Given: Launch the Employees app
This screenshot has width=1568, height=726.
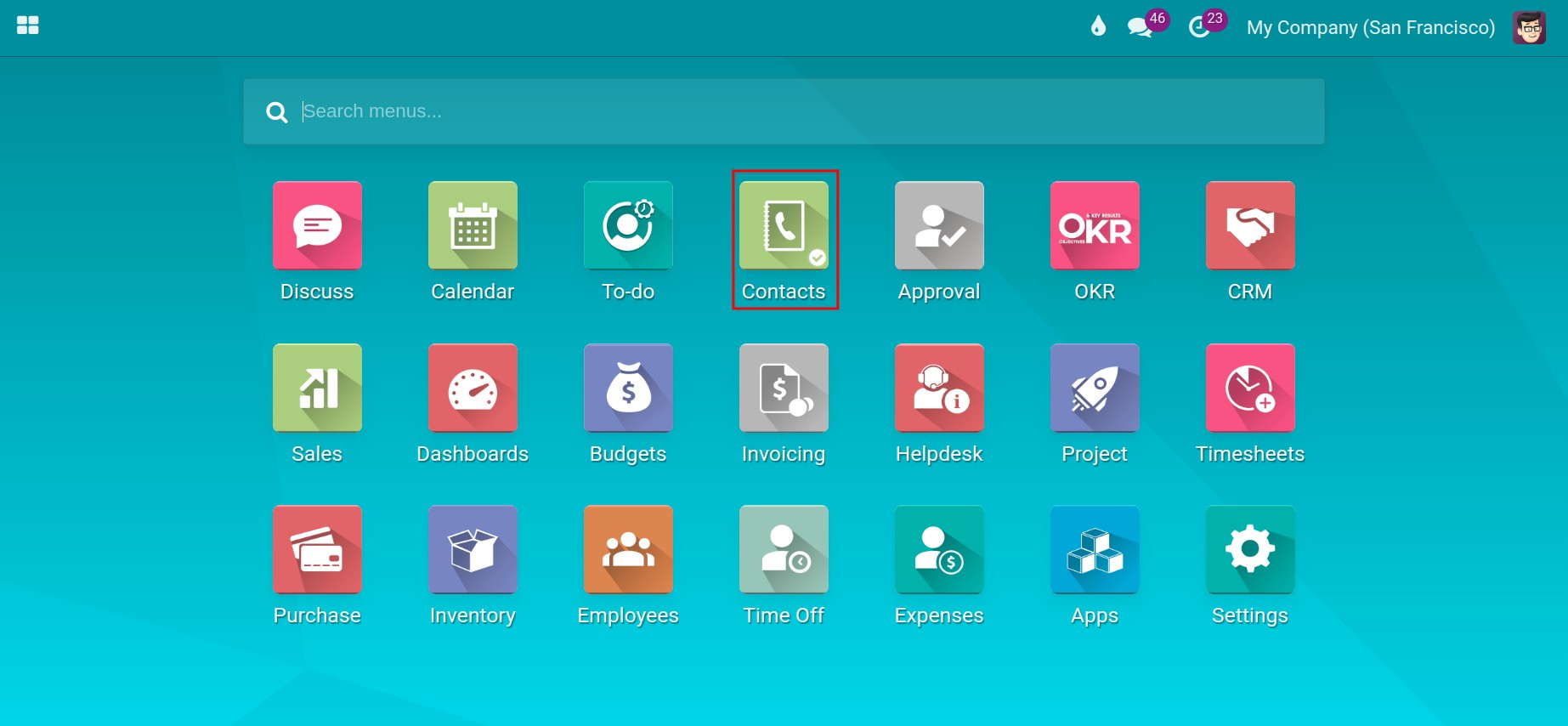Looking at the screenshot, I should pyautogui.click(x=628, y=549).
